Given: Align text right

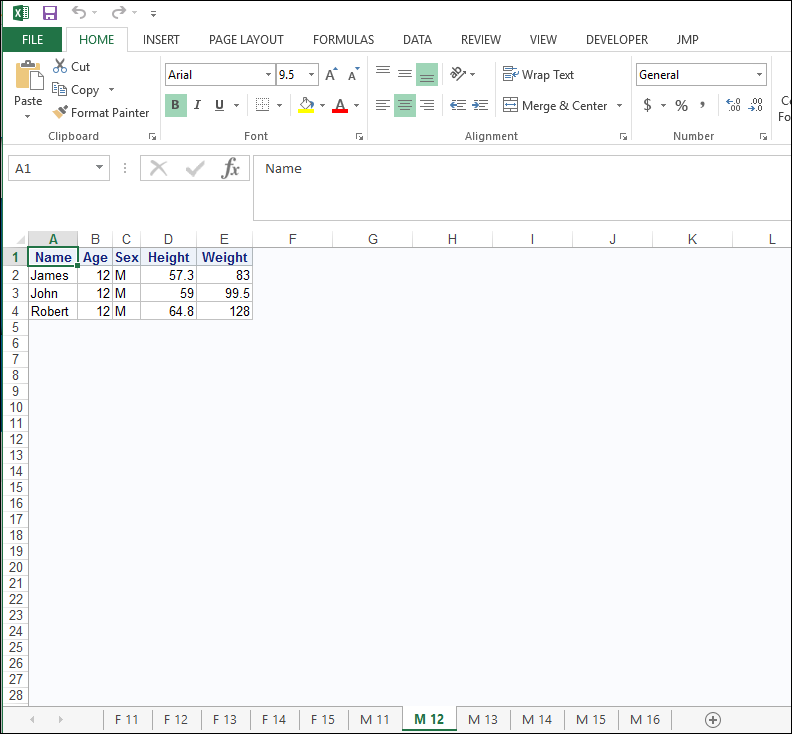Looking at the screenshot, I should tap(427, 105).
